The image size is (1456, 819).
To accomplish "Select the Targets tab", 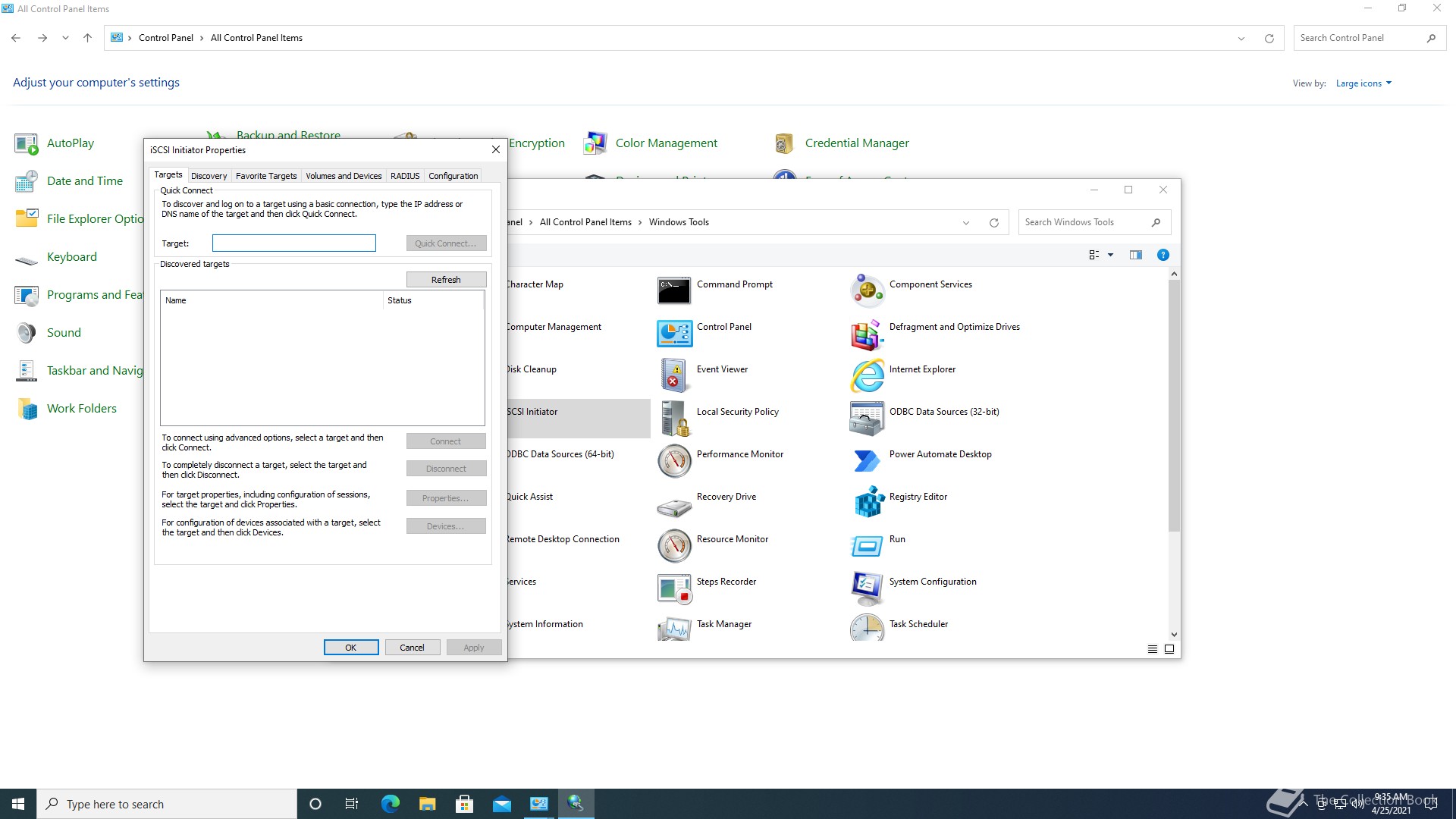I will click(168, 174).
